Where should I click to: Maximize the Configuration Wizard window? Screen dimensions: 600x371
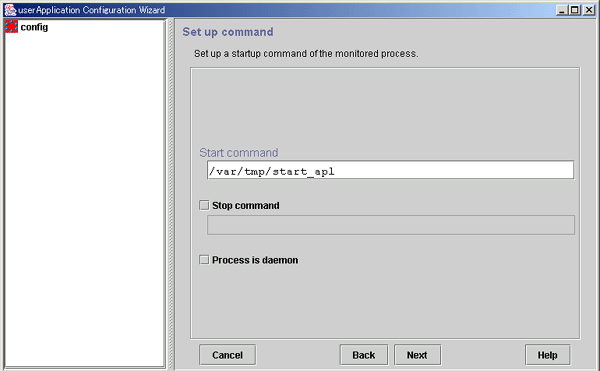[575, 10]
